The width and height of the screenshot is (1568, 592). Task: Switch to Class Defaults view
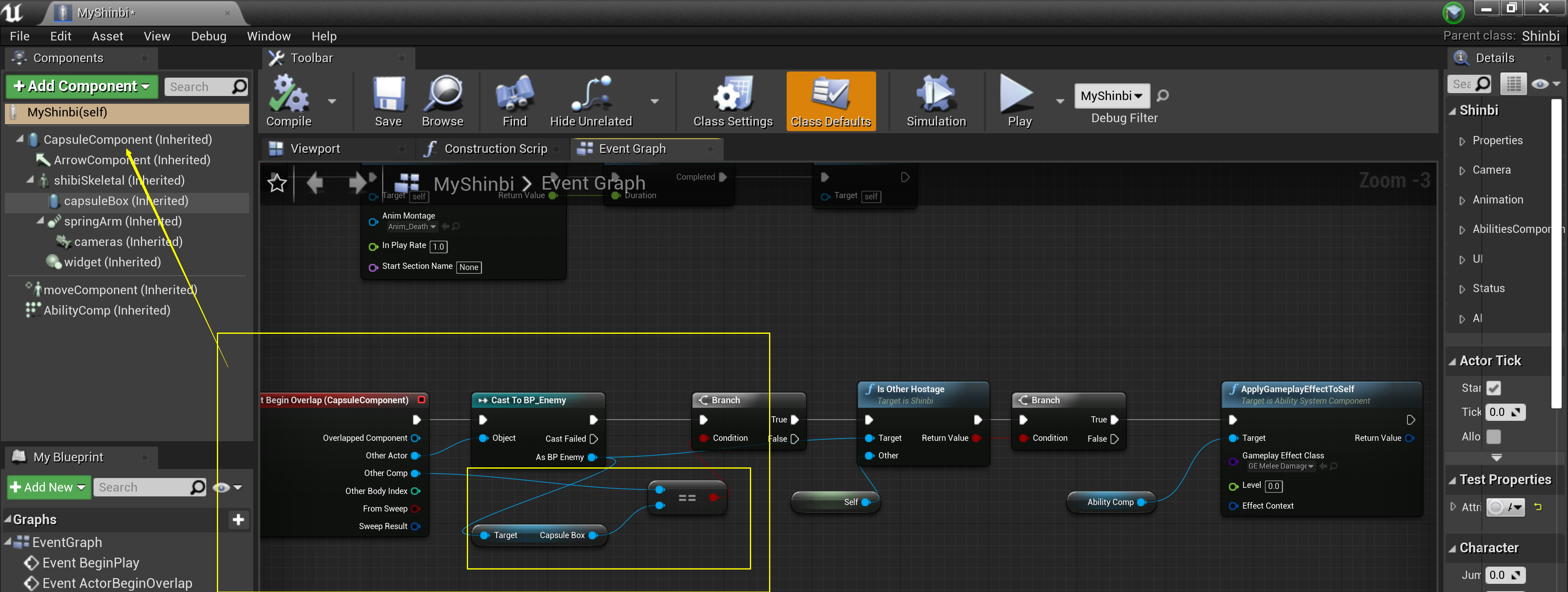tap(831, 101)
